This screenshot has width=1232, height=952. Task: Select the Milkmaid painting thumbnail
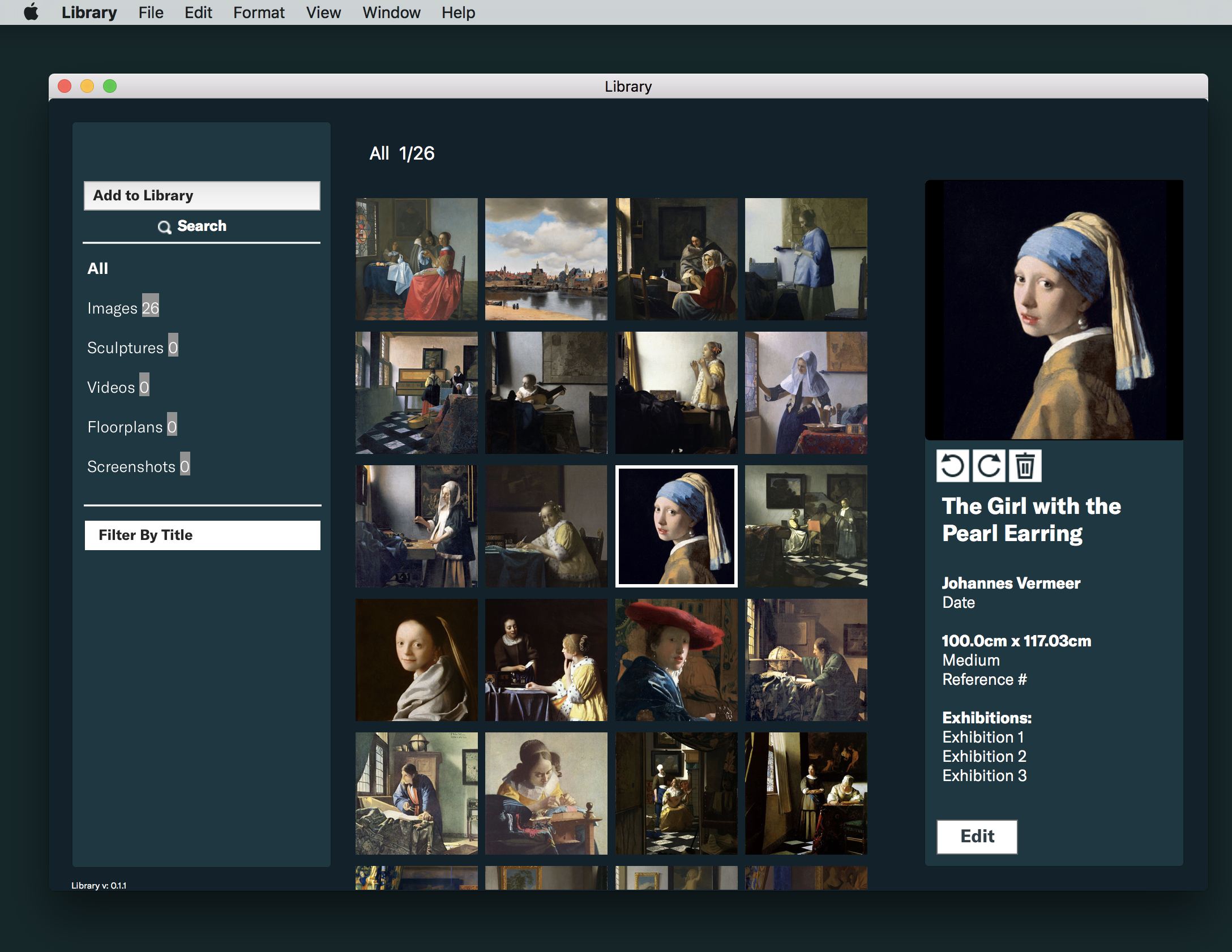coord(806,392)
